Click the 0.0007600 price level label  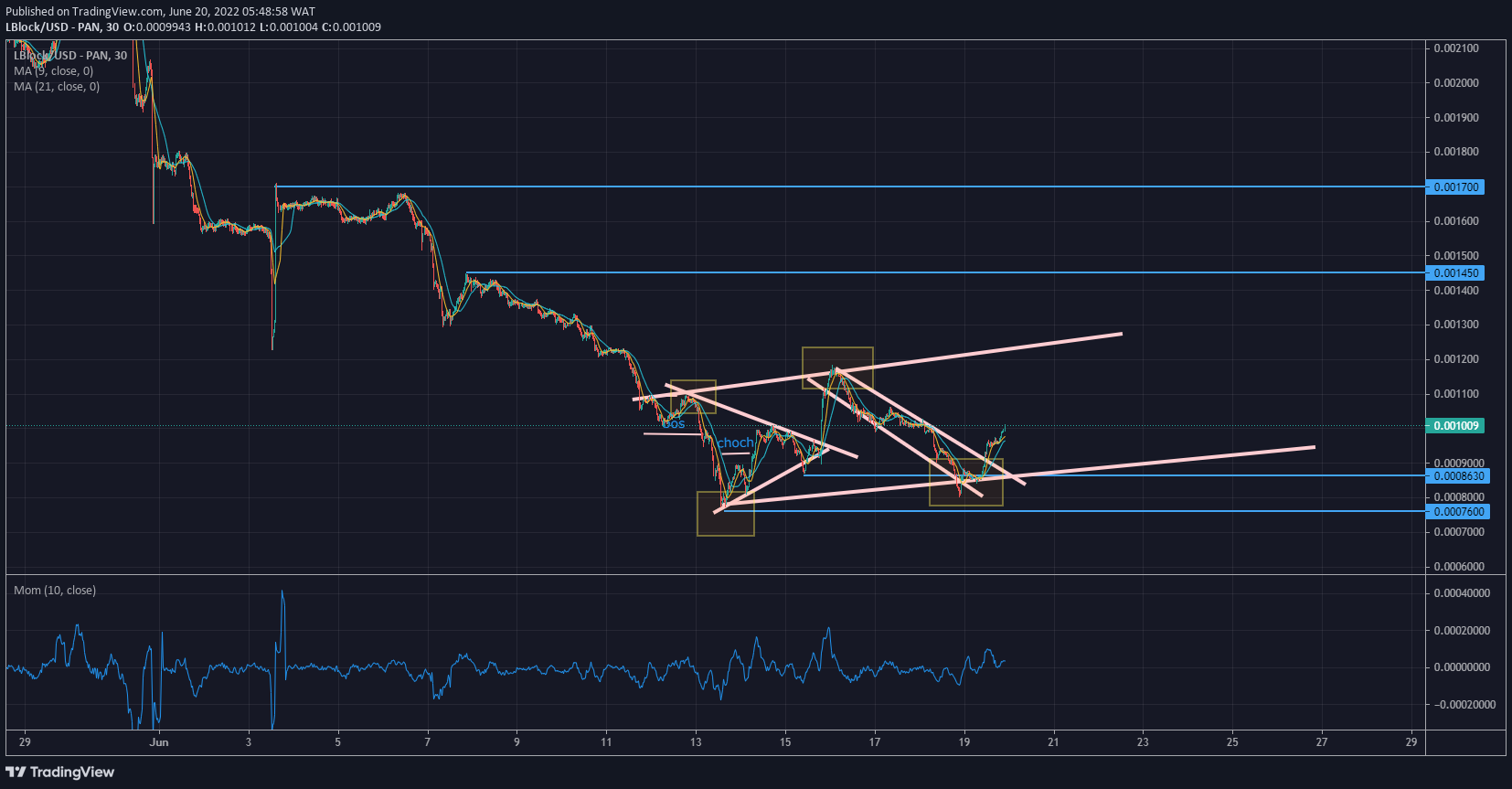[1458, 511]
